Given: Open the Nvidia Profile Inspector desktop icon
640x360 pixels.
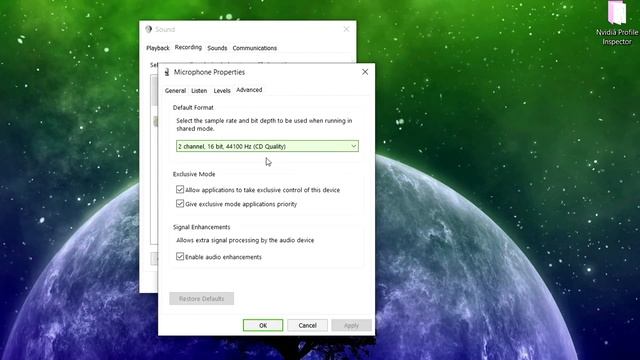Looking at the screenshot, I should pos(617,23).
